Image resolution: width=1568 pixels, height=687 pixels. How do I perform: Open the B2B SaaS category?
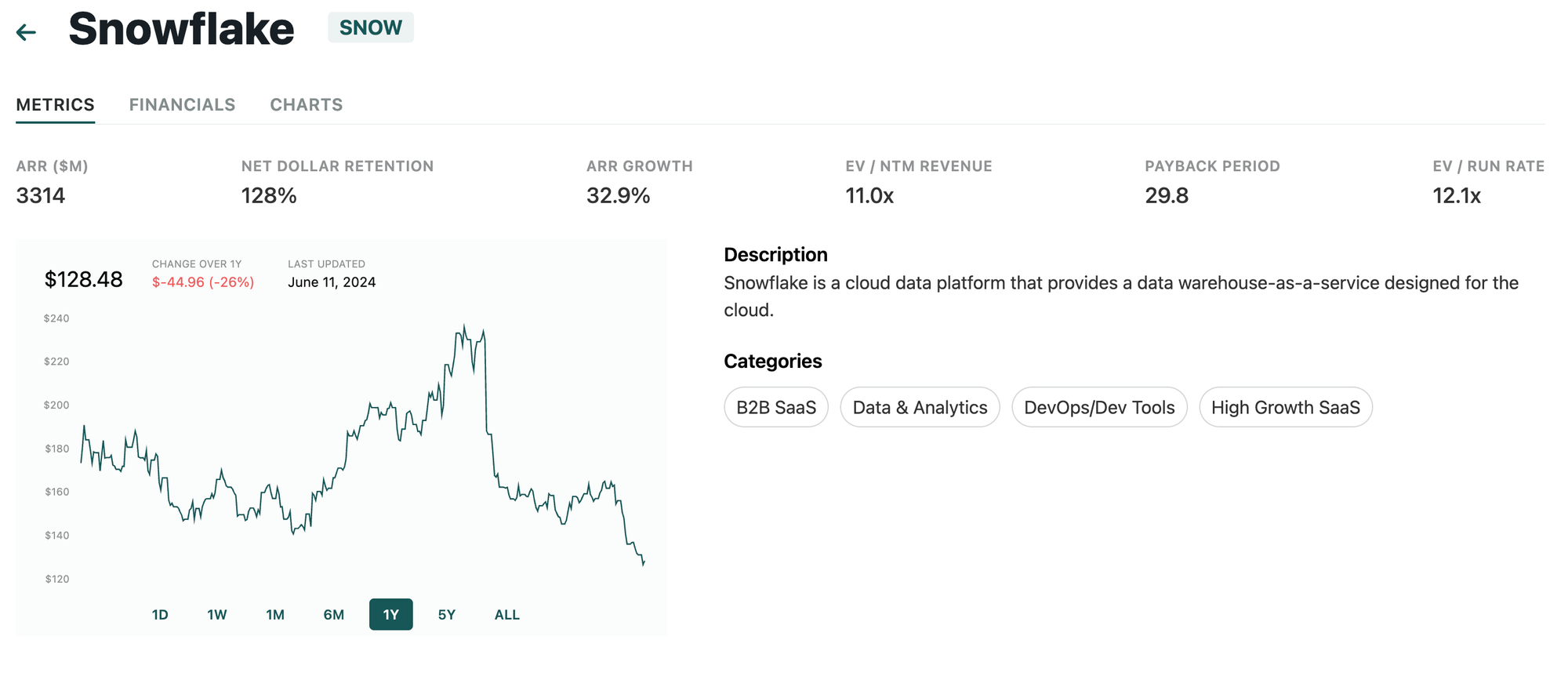pyautogui.click(x=776, y=407)
